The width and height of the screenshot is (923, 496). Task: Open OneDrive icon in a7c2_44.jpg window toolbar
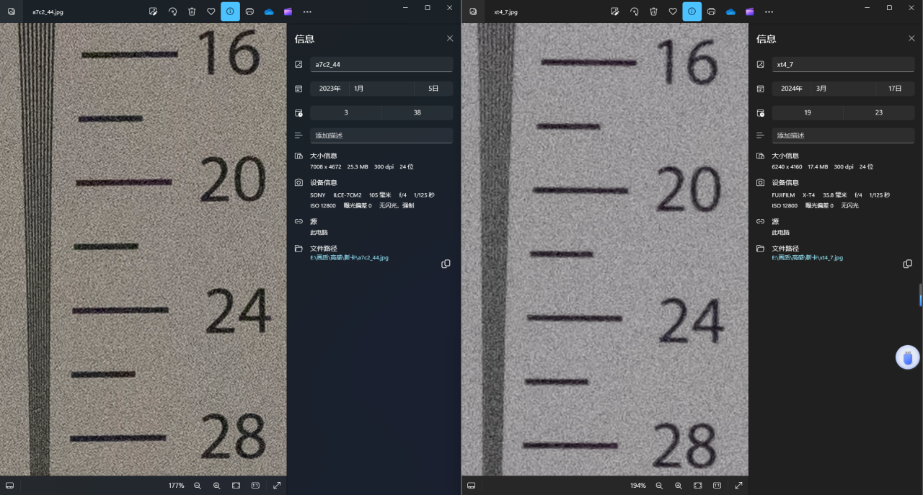(269, 11)
